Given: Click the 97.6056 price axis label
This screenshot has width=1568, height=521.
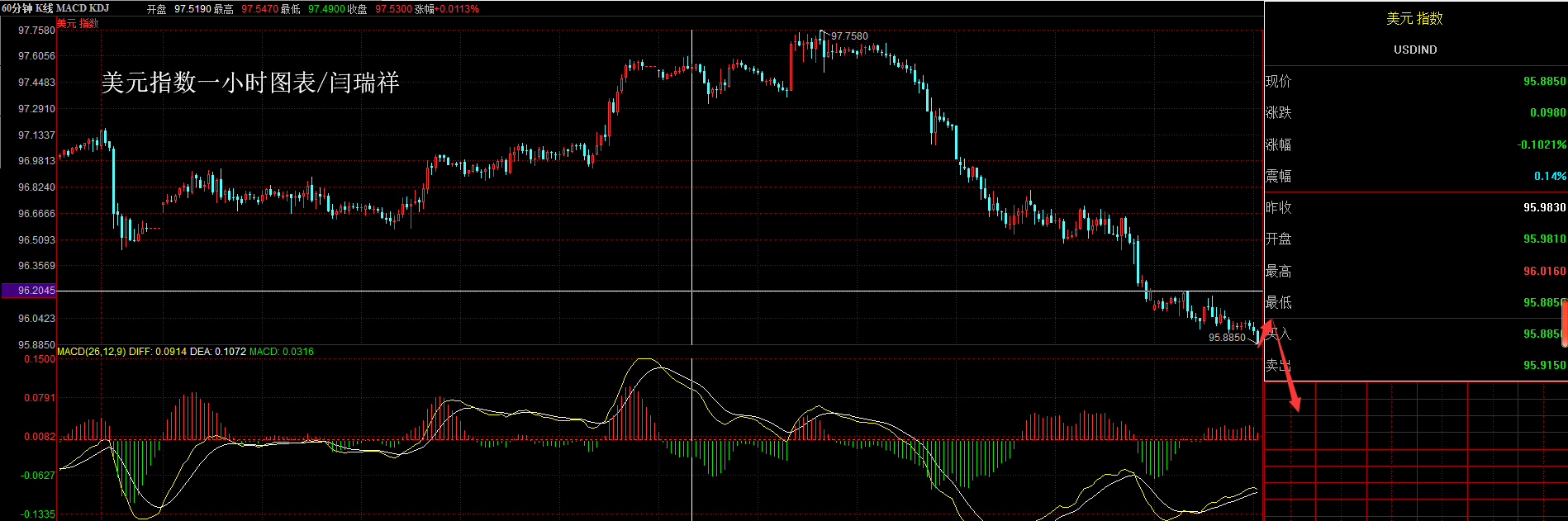Looking at the screenshot, I should pos(37,56).
